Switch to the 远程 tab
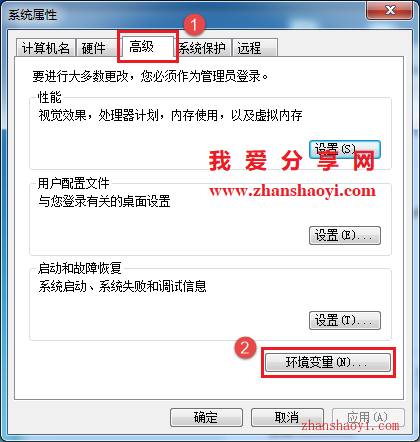Image resolution: width=420 pixels, height=442 pixels. [255, 48]
